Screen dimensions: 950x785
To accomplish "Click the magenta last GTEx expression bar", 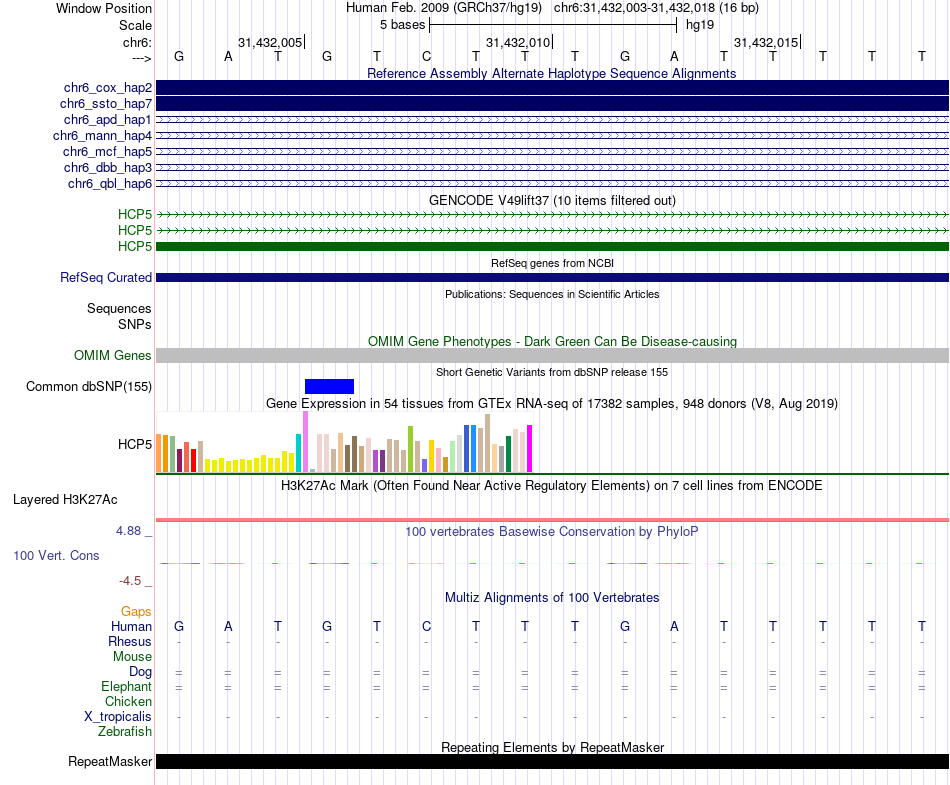I will 530,448.
